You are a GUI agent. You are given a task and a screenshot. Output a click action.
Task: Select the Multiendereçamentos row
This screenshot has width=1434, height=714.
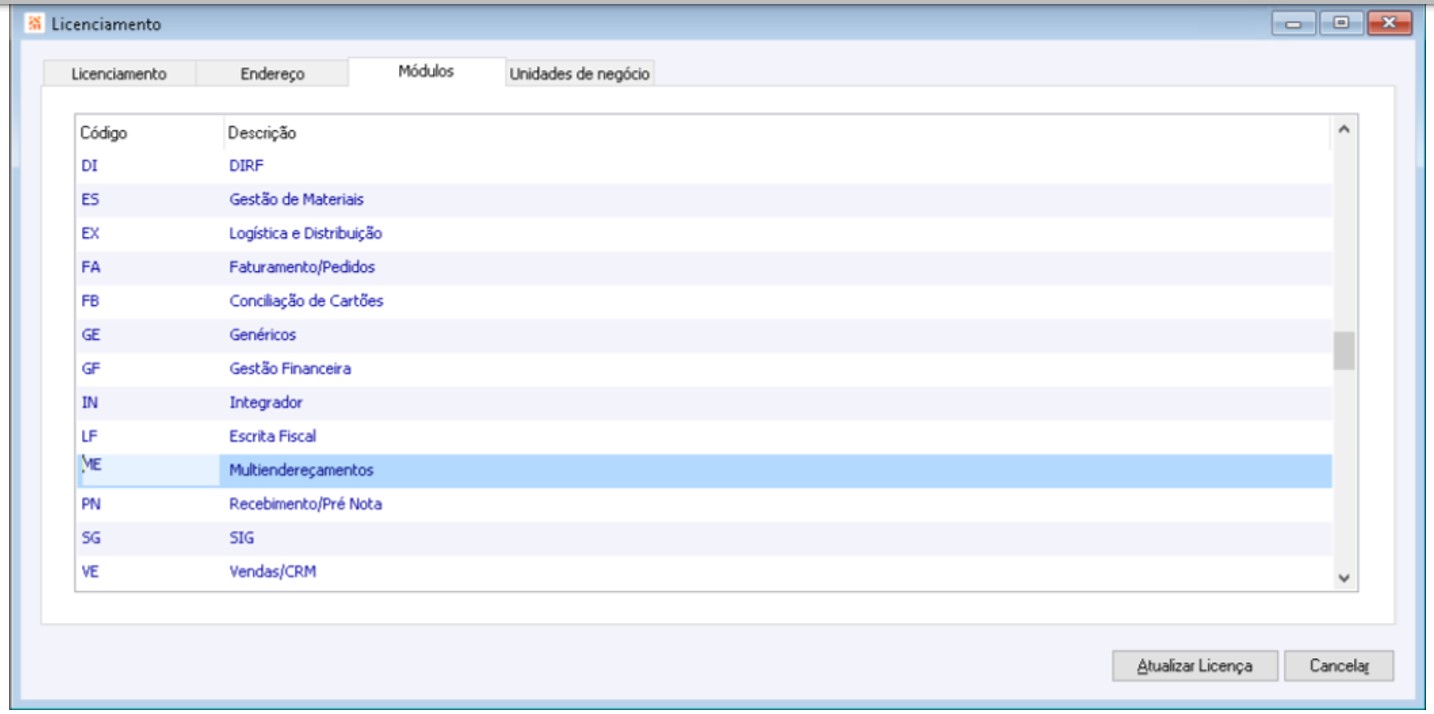point(704,471)
